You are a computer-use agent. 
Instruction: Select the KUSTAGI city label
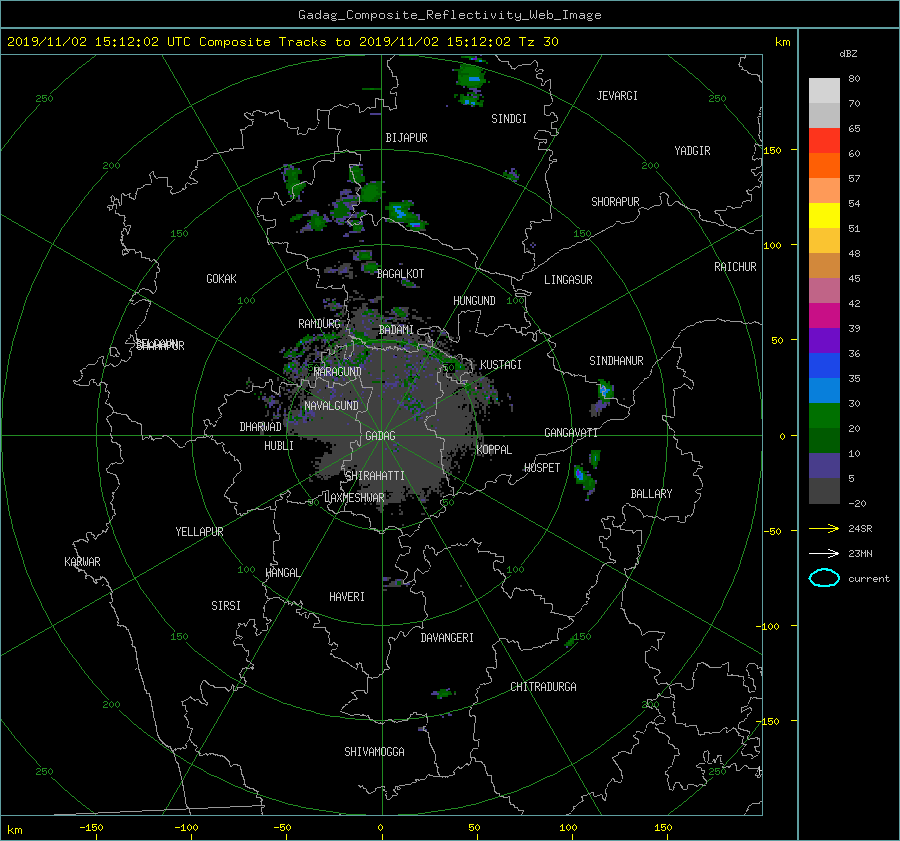point(501,365)
